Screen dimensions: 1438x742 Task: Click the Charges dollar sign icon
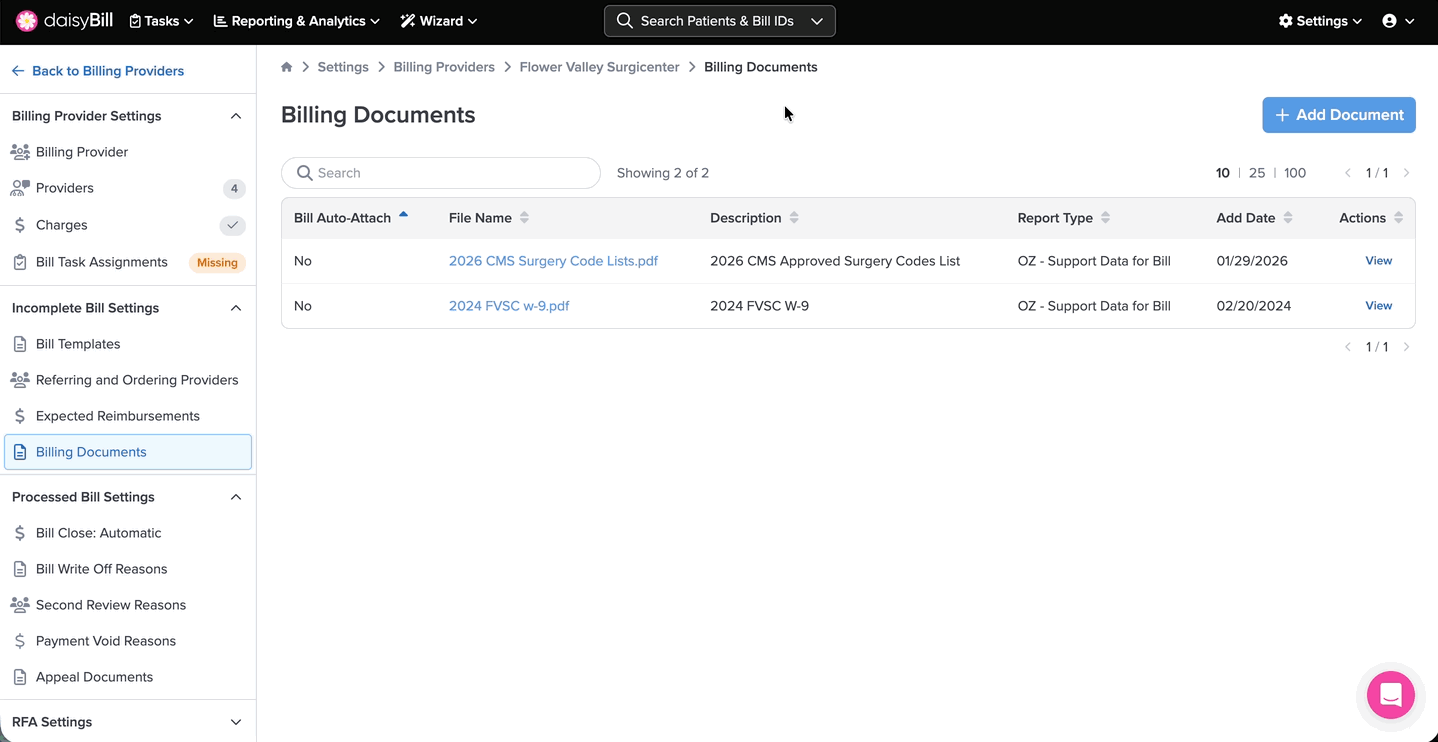[20, 225]
